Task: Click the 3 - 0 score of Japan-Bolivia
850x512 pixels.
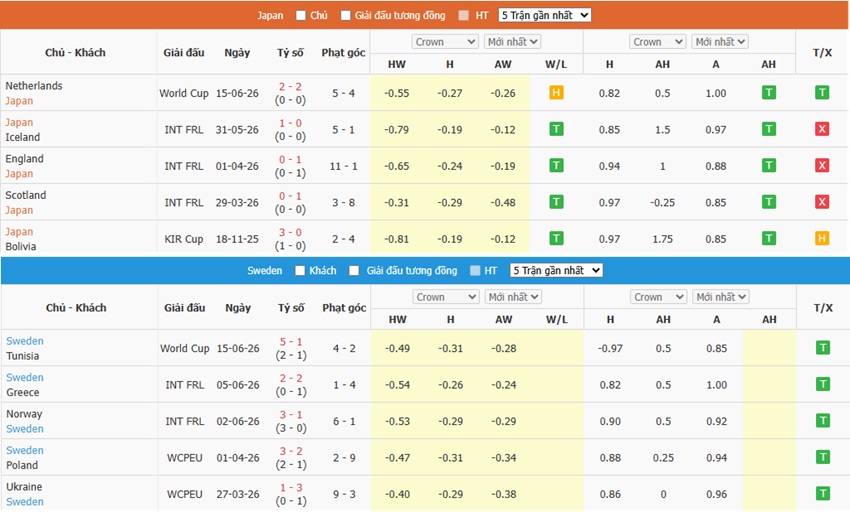Action: (x=290, y=232)
